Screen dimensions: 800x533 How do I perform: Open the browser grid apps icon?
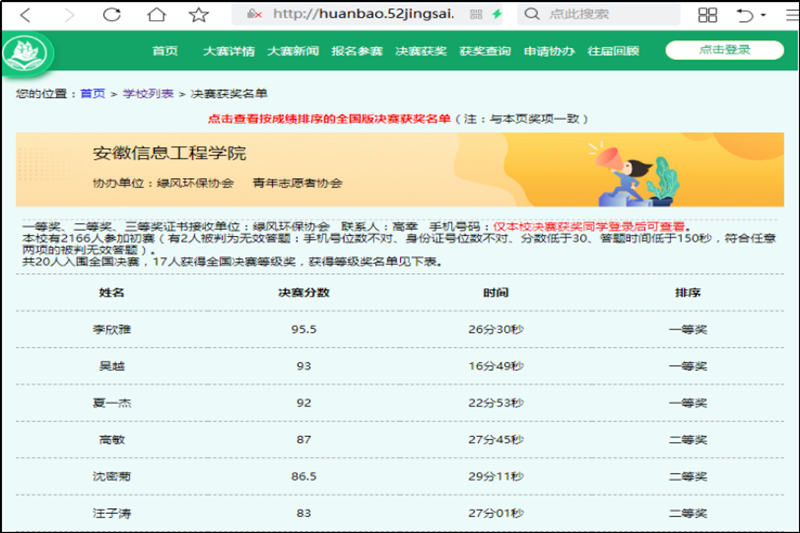pos(708,15)
